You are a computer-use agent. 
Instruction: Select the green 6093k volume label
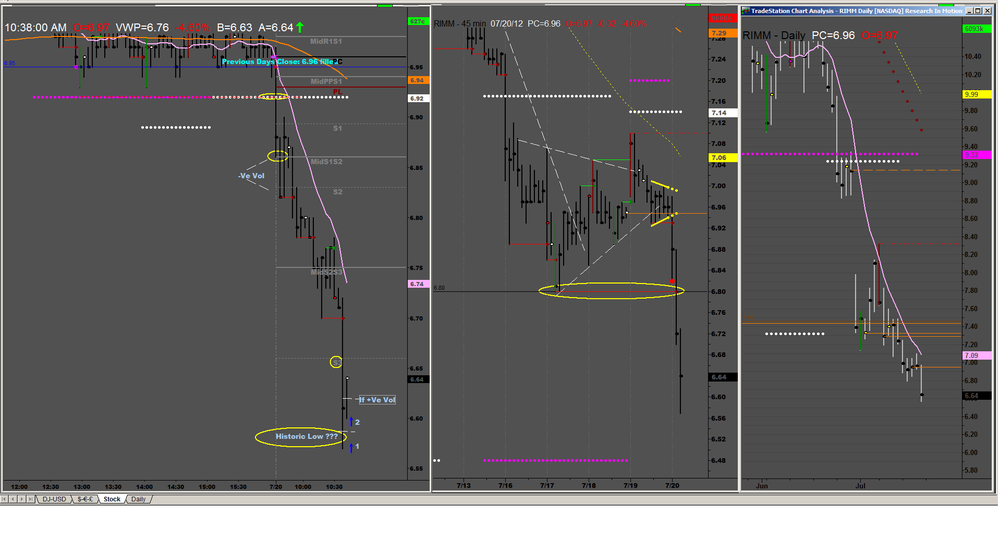pyautogui.click(x=976, y=29)
